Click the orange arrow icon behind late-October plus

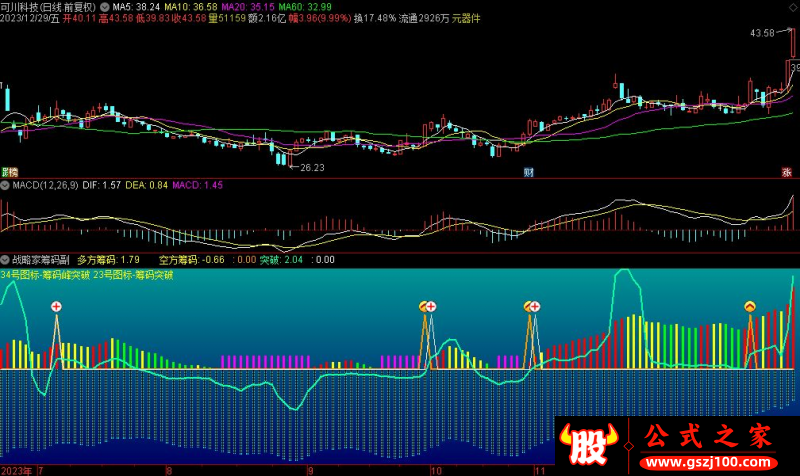click(x=527, y=307)
